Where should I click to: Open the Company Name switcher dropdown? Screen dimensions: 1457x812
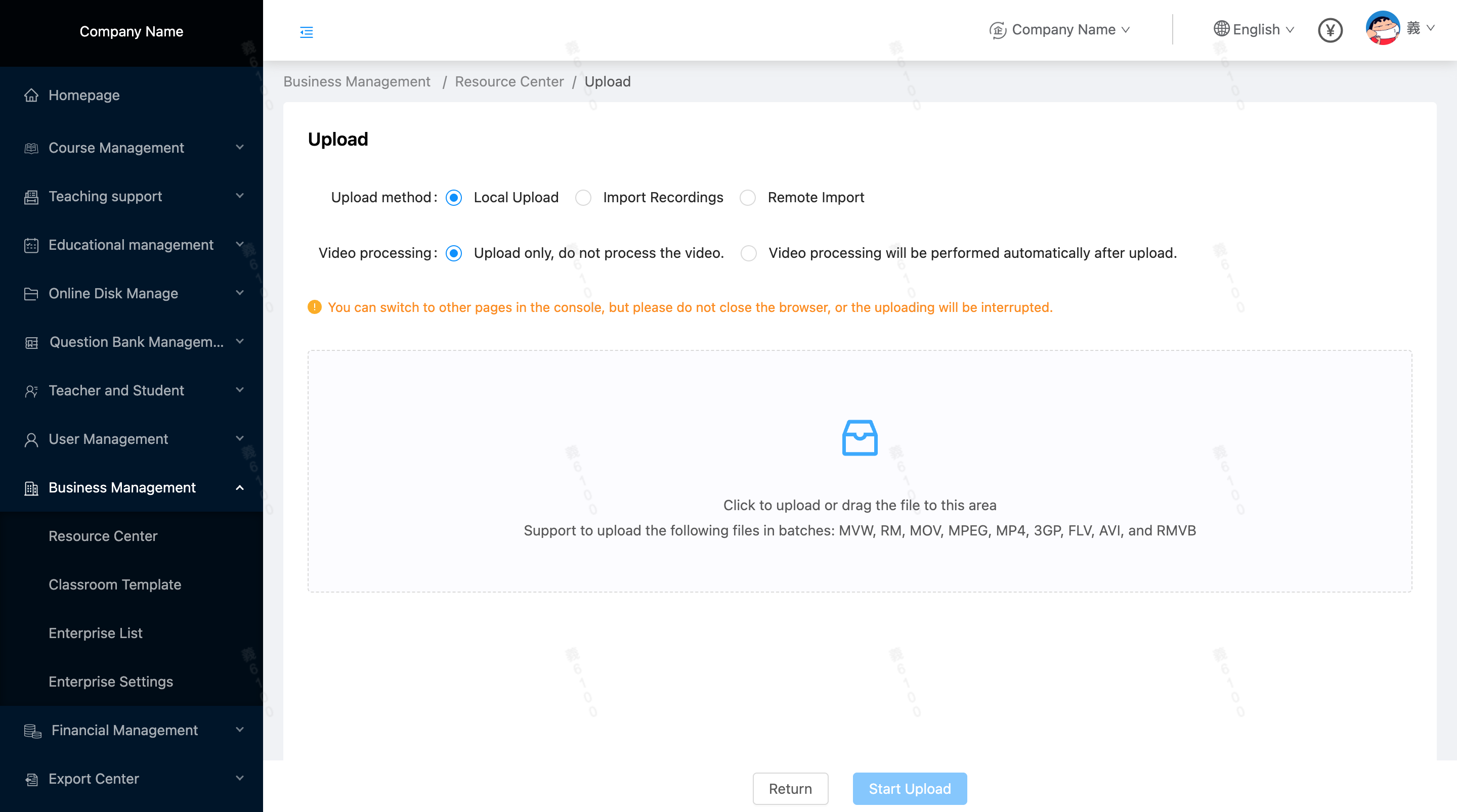pos(1059,29)
